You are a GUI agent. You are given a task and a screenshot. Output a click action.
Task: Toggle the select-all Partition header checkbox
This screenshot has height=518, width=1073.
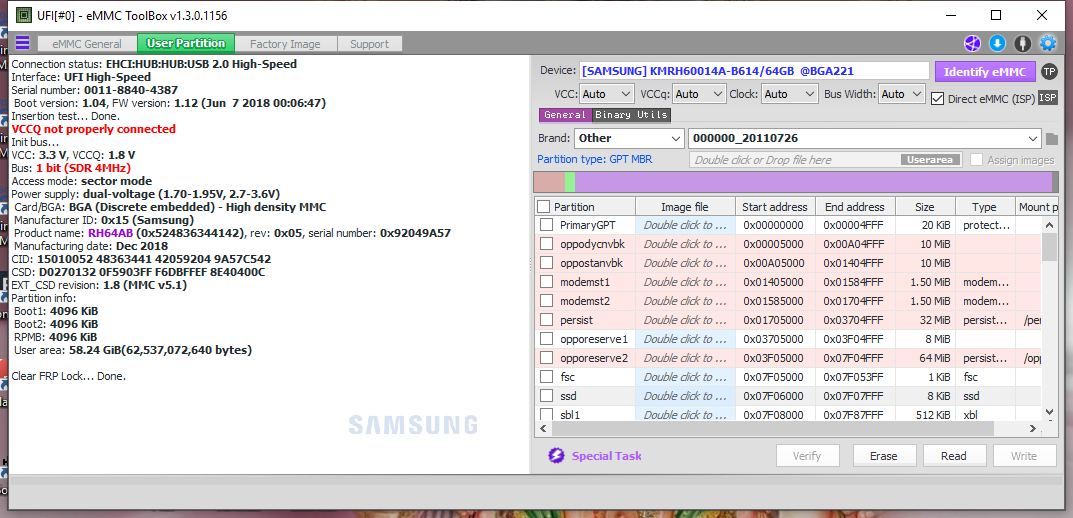point(543,207)
